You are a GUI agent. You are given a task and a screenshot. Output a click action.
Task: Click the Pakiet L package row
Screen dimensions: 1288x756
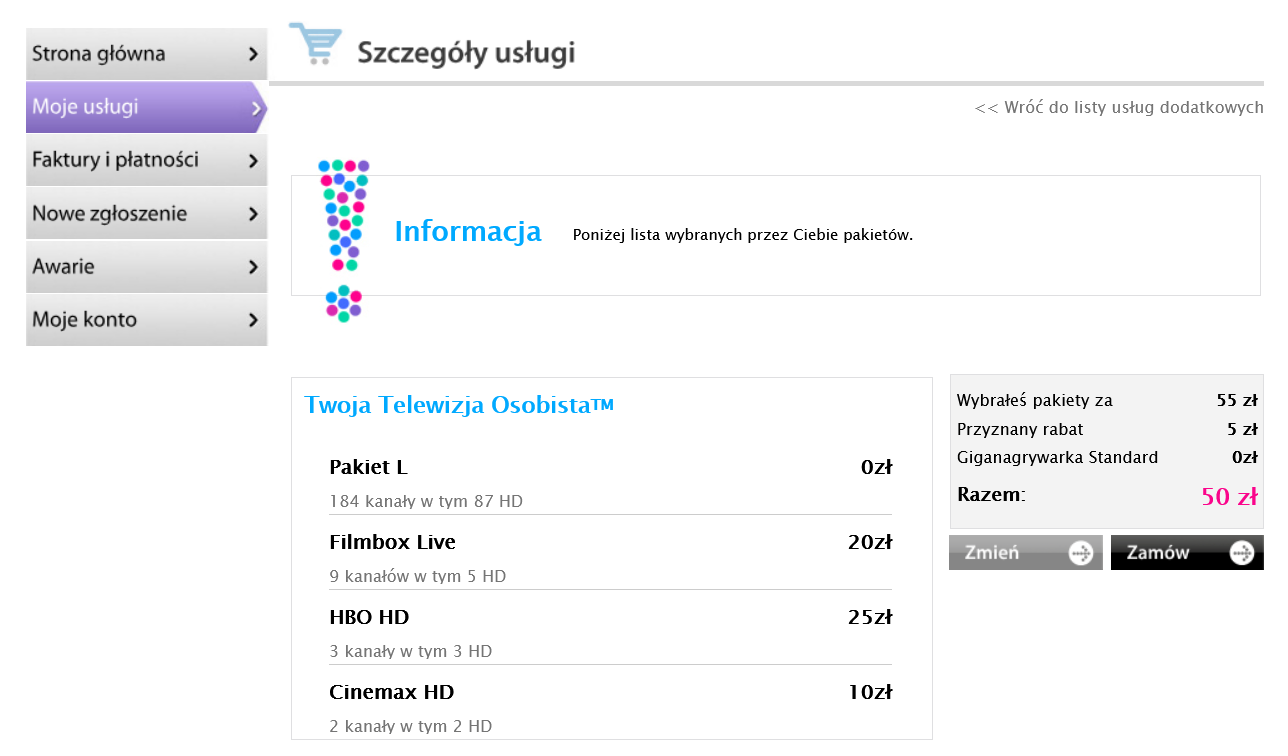point(610,482)
